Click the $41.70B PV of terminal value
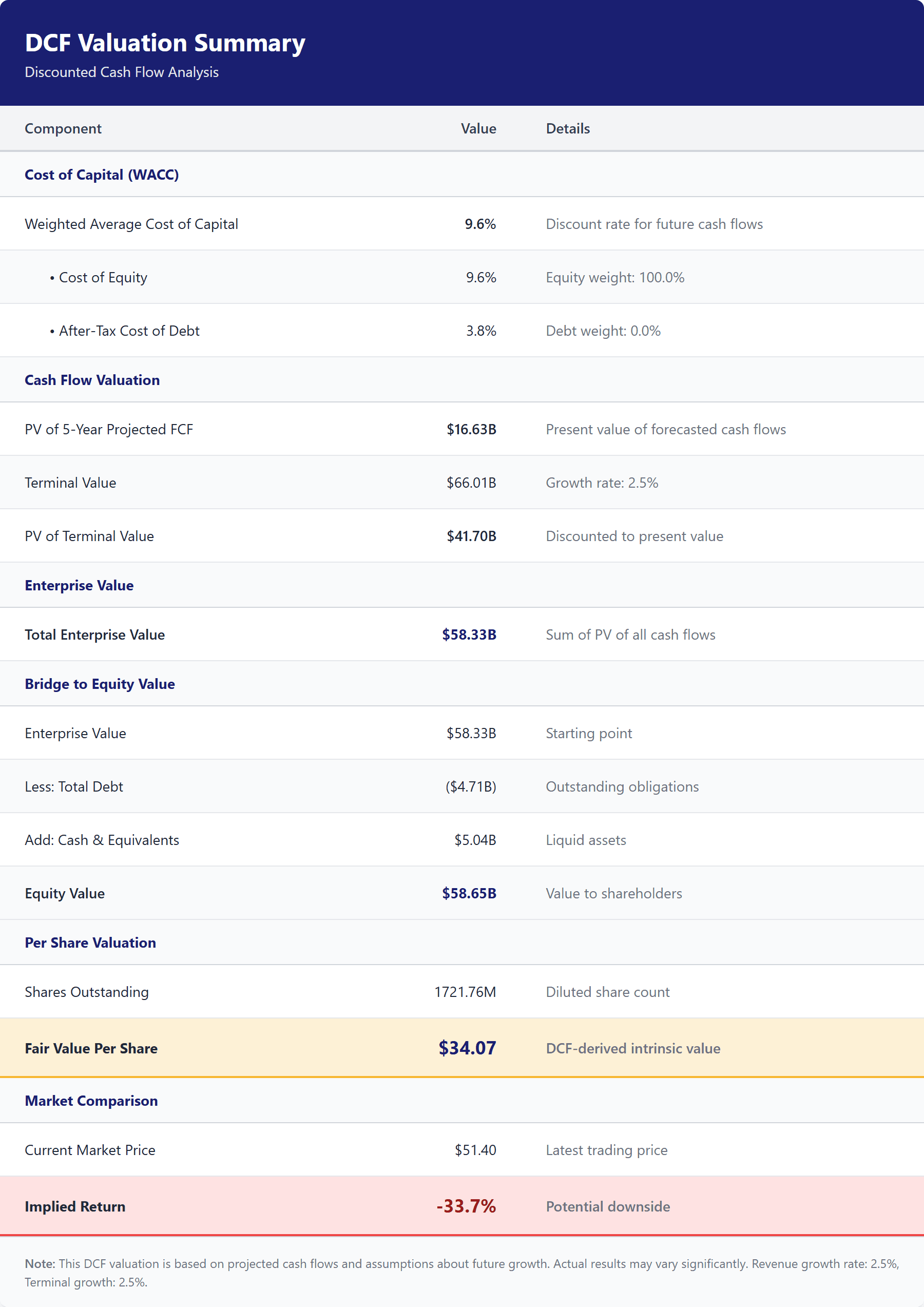Screen dimensions: 924x1307 pyautogui.click(x=471, y=536)
